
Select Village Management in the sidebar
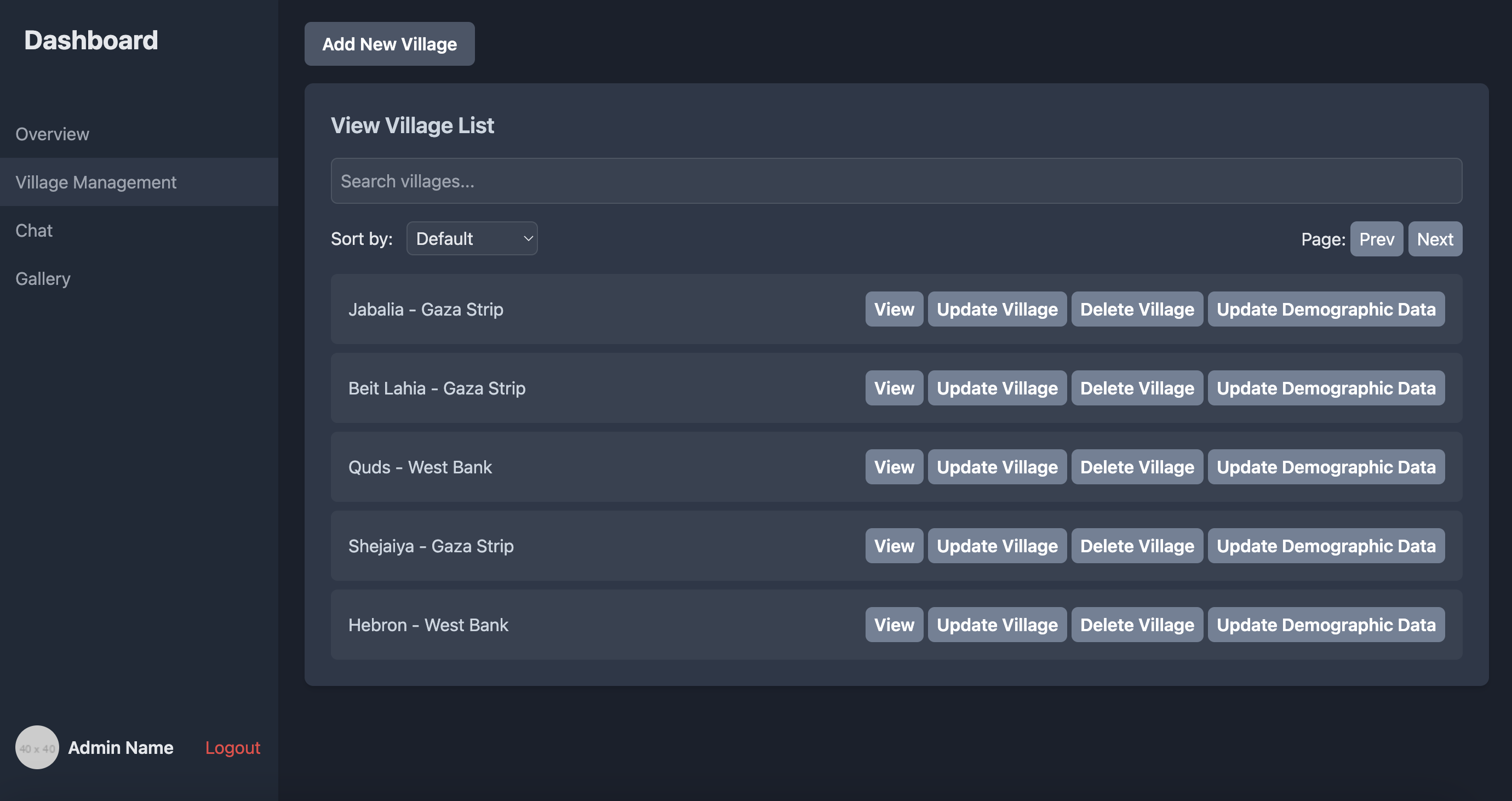(96, 182)
